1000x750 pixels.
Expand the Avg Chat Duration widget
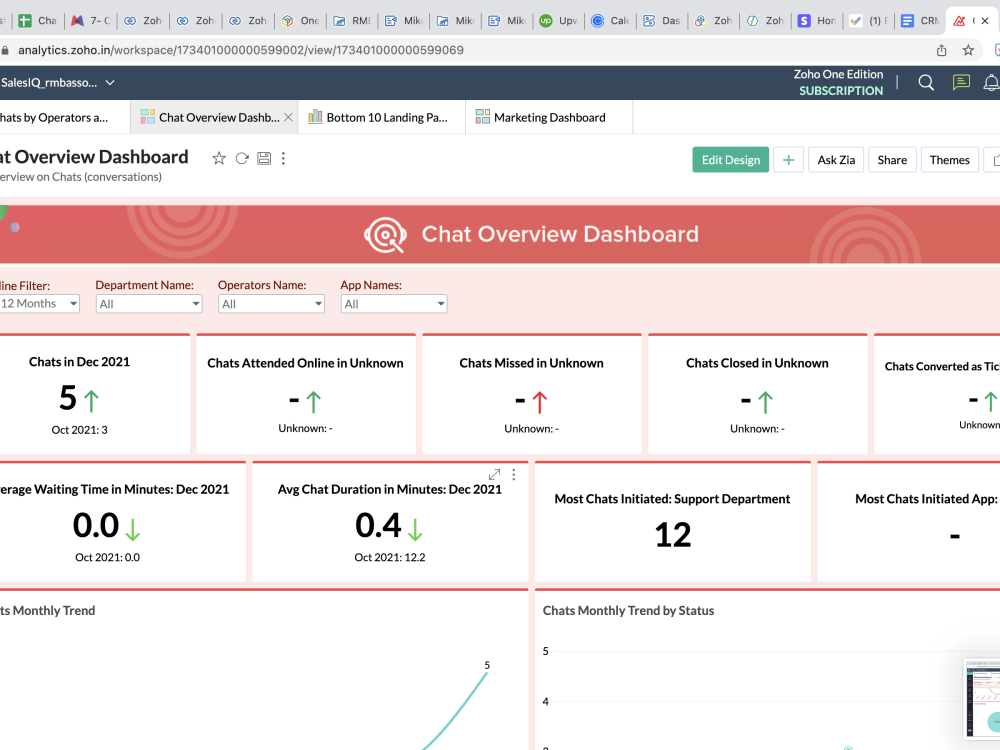(x=494, y=474)
